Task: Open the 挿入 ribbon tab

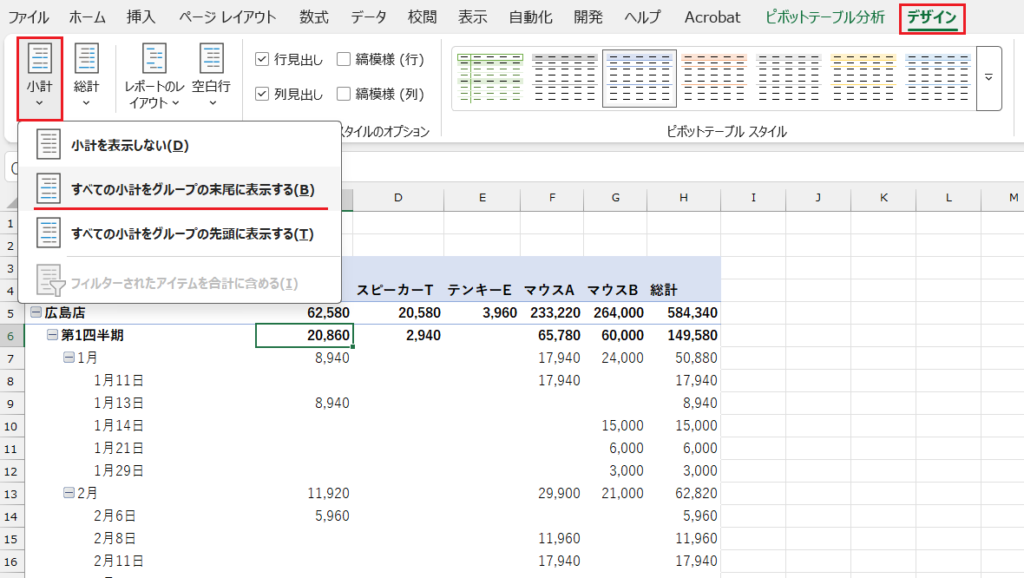Action: (x=141, y=17)
